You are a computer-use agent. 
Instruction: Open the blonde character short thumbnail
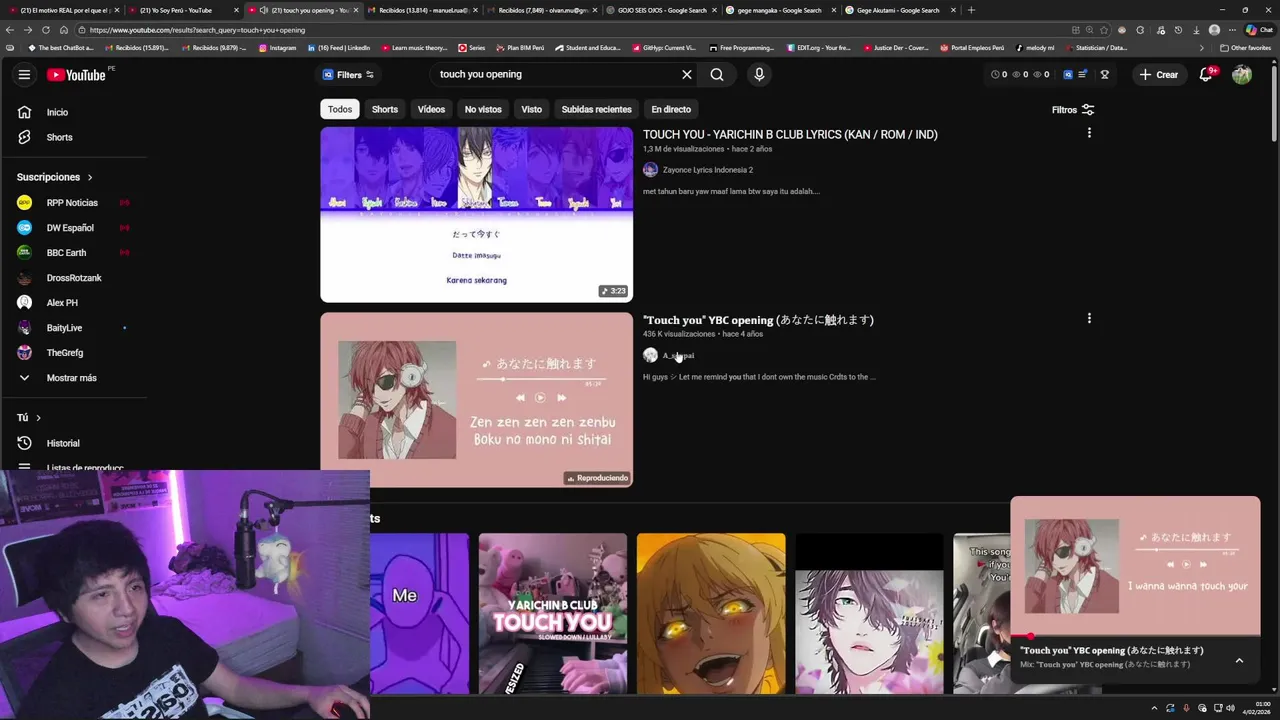pyautogui.click(x=711, y=613)
